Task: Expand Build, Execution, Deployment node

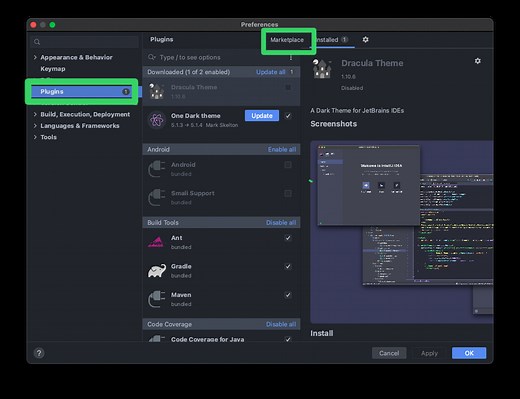Action: pos(35,114)
